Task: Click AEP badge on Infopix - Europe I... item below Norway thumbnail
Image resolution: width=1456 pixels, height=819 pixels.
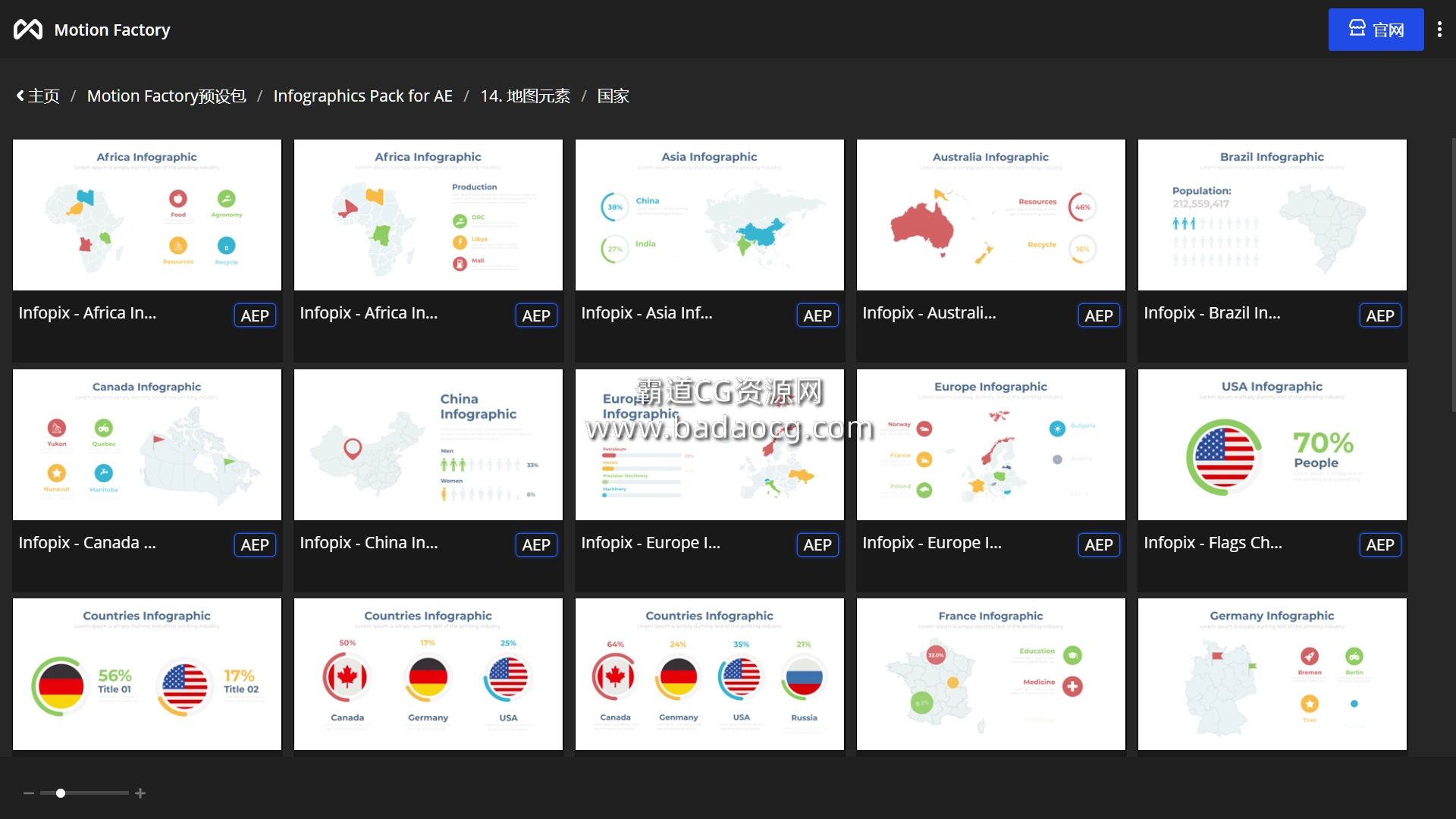Action: click(x=1099, y=544)
